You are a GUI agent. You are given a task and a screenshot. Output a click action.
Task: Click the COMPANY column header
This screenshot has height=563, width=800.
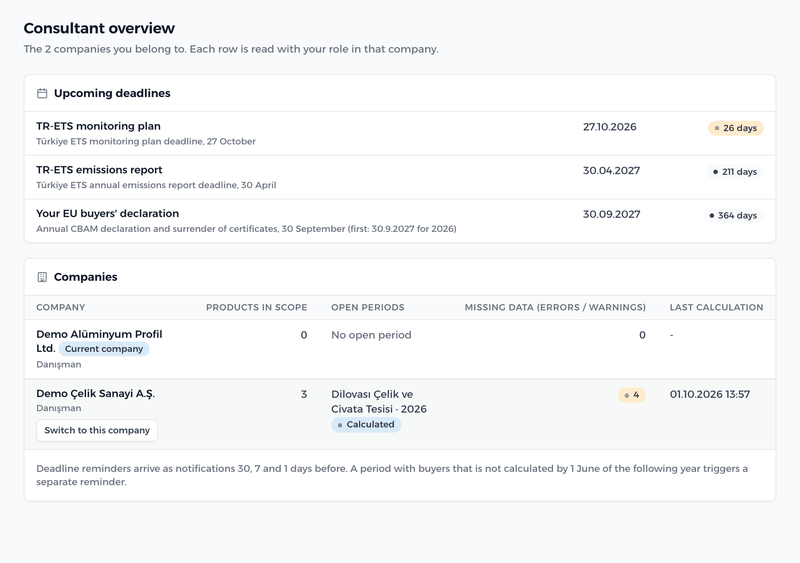[x=61, y=307]
